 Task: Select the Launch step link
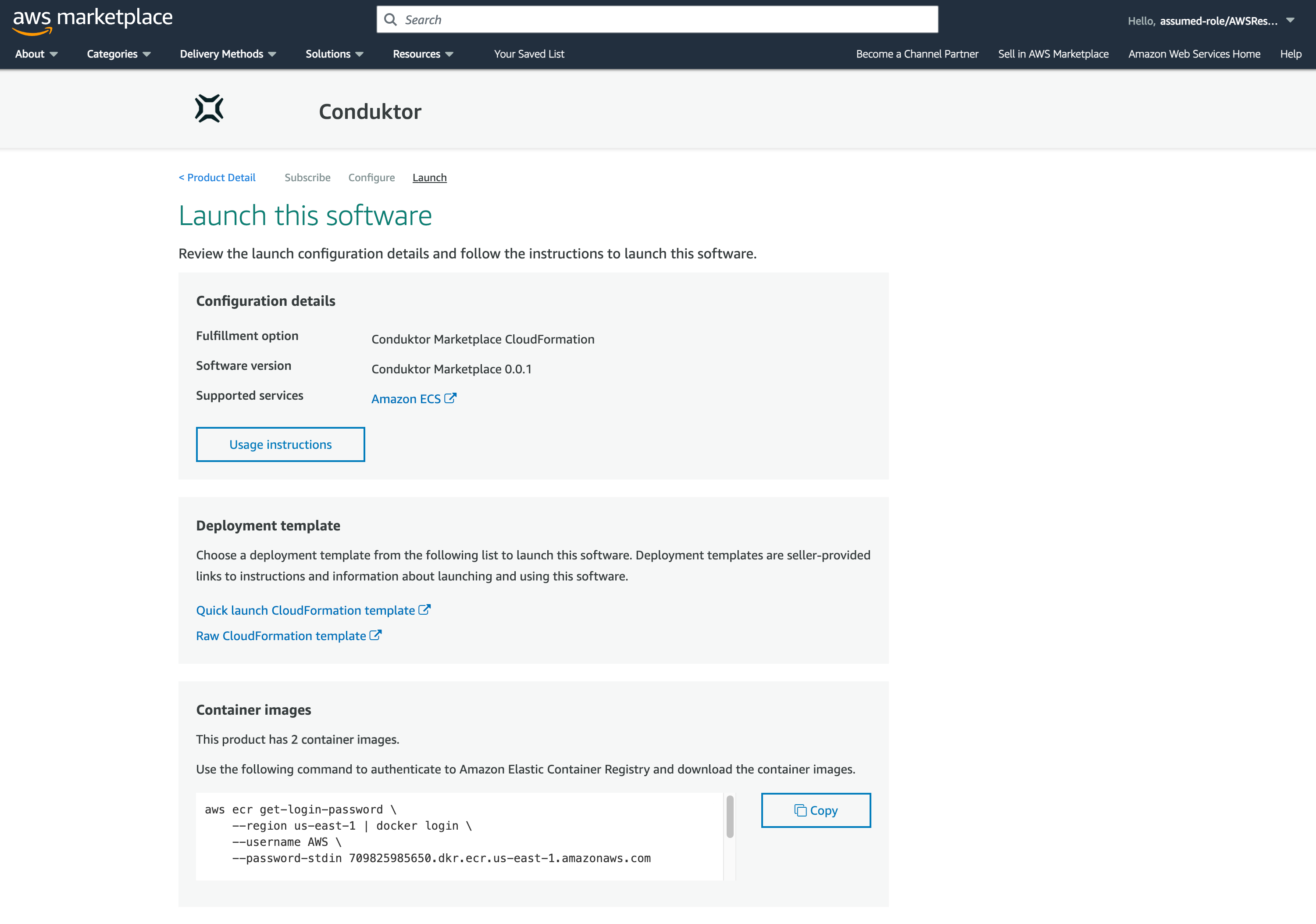point(429,177)
